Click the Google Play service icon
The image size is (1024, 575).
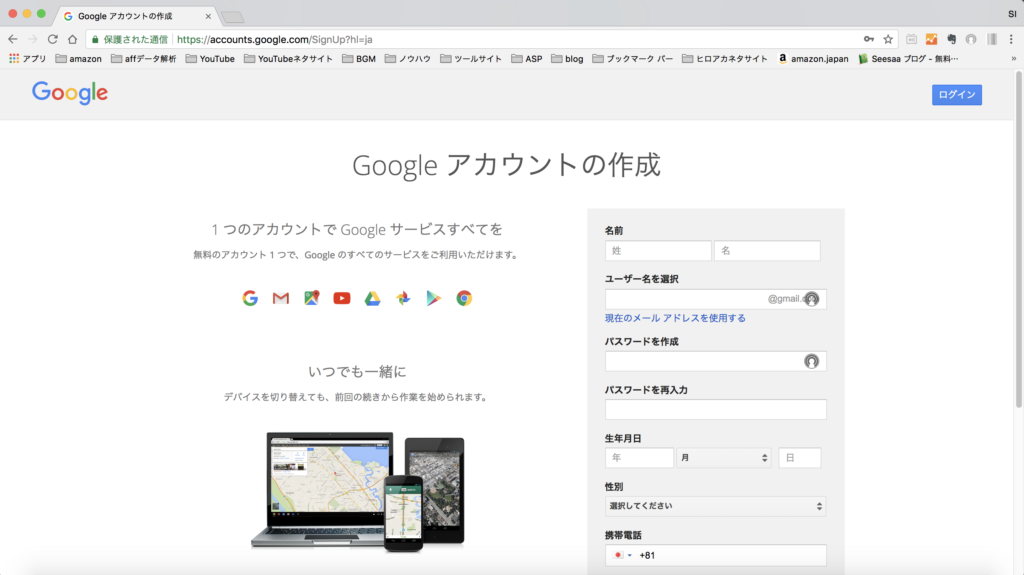pyautogui.click(x=434, y=298)
